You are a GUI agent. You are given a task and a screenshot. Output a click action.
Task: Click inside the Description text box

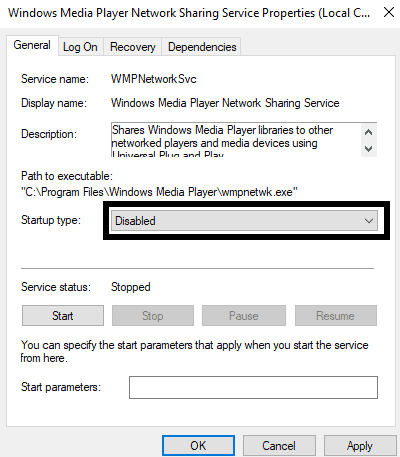[236, 140]
